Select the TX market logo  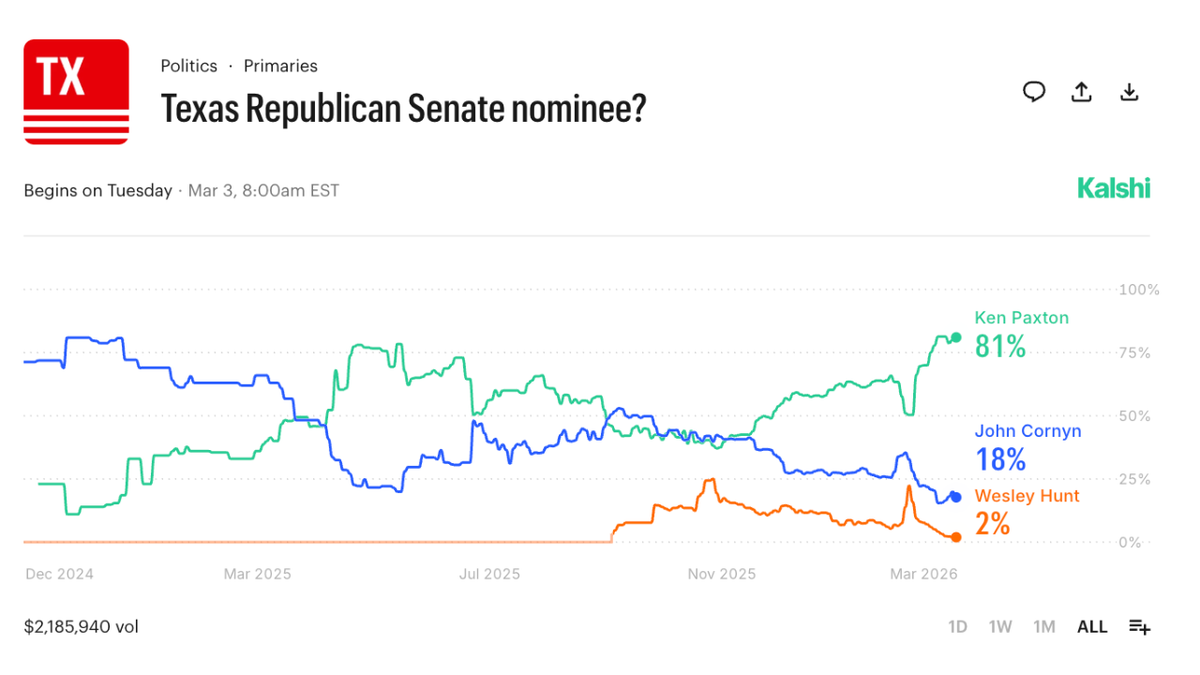[76, 91]
